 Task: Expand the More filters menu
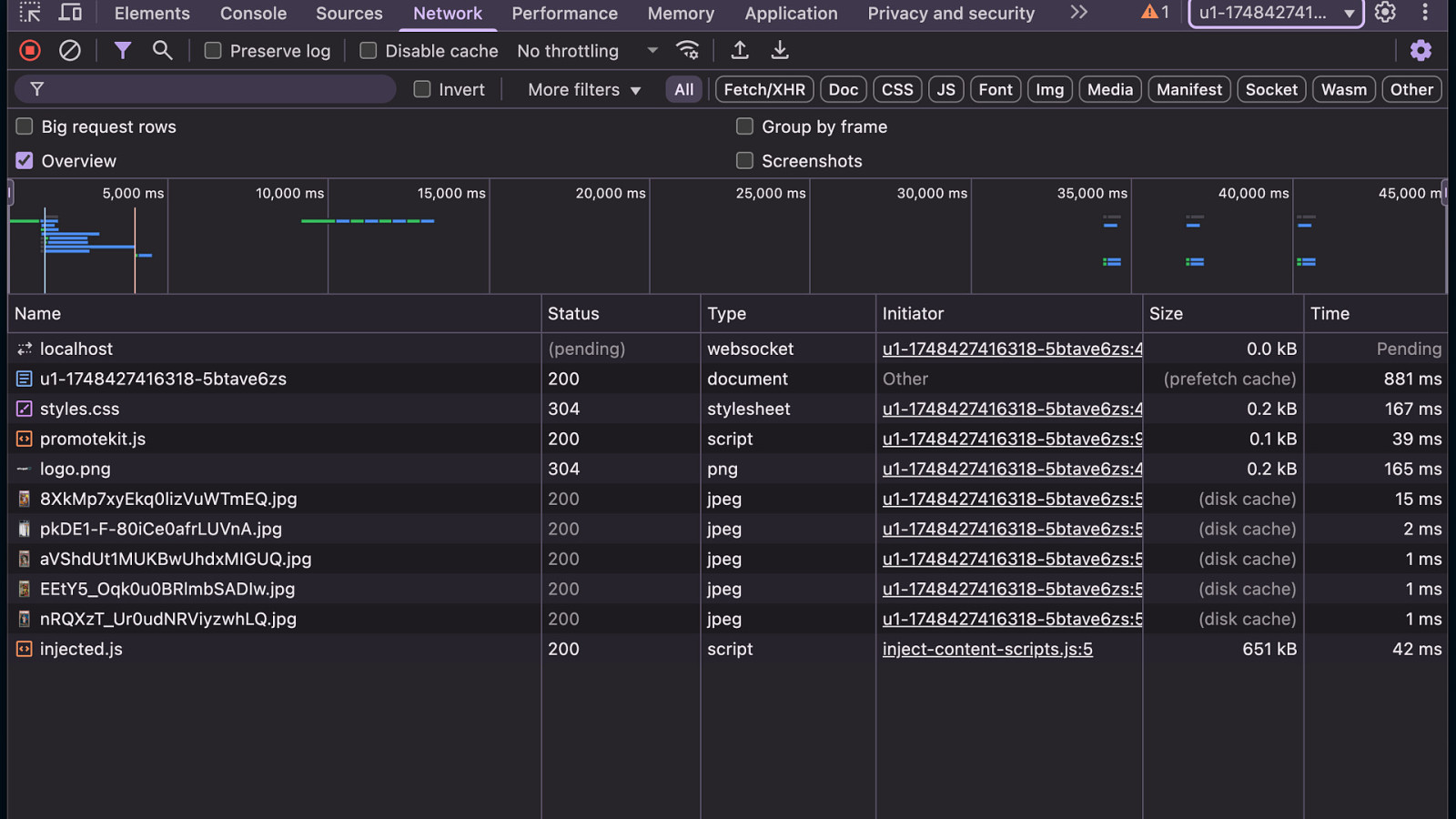[x=584, y=89]
